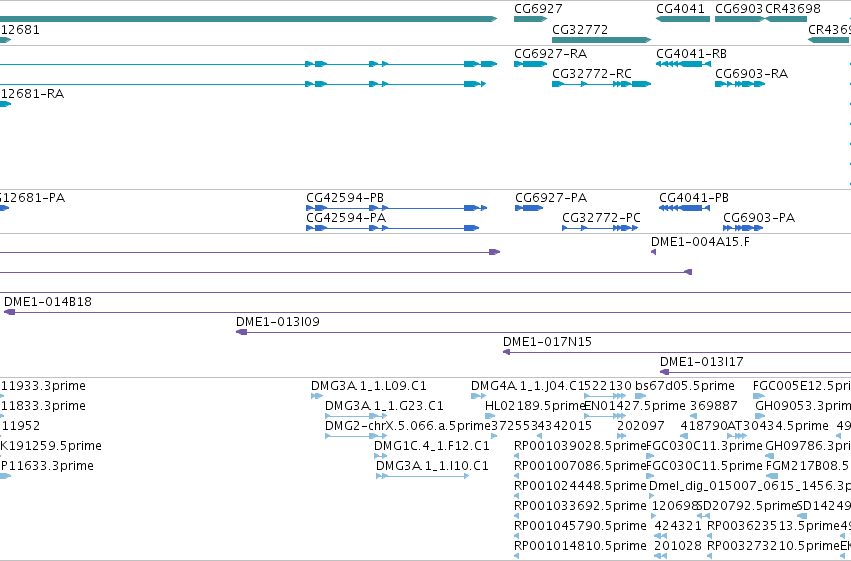The image size is (851, 561).
Task: Select the RP001007086.5prime label
Action: point(580,466)
